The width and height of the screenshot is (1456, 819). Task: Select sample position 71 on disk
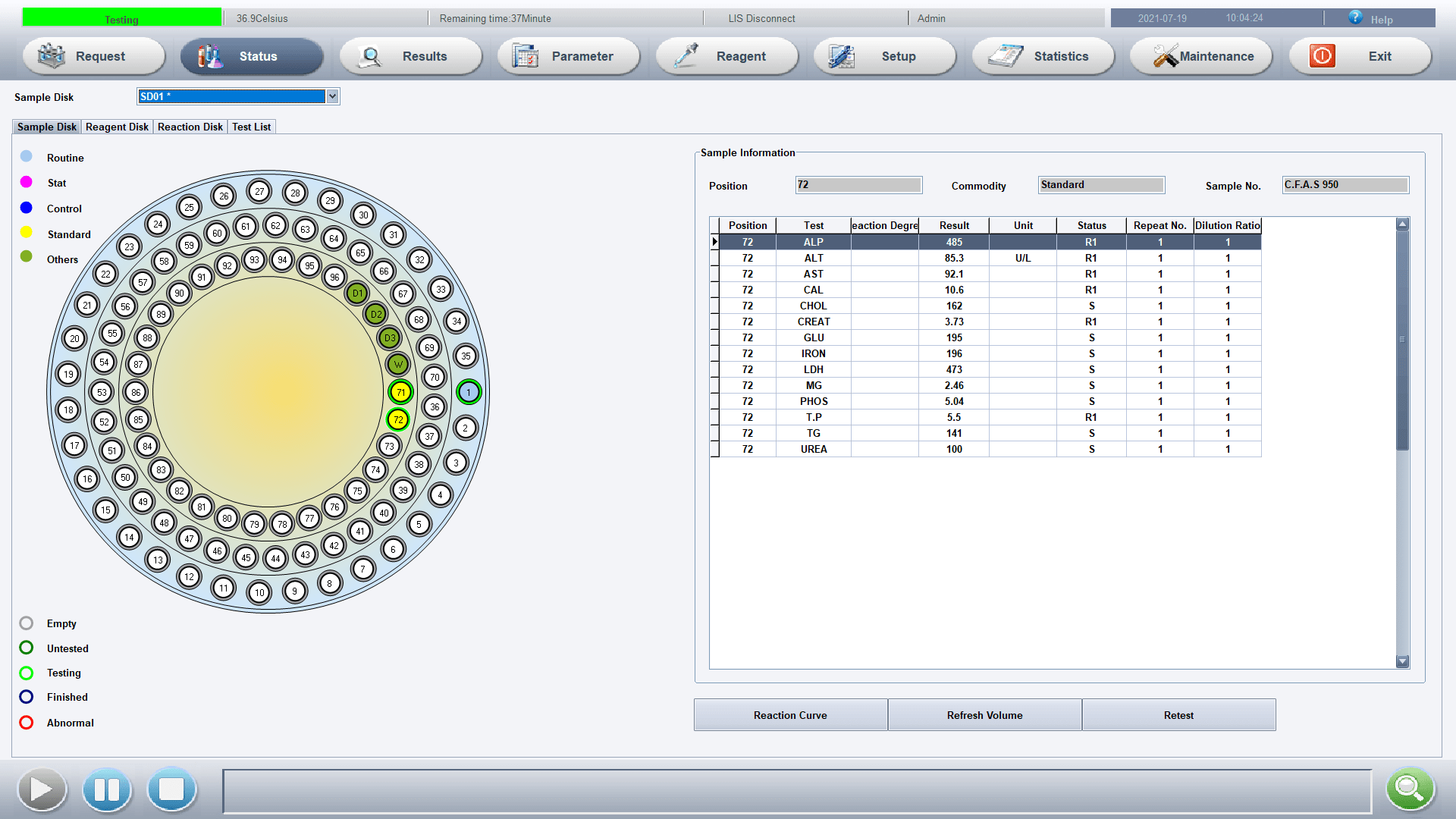(400, 392)
